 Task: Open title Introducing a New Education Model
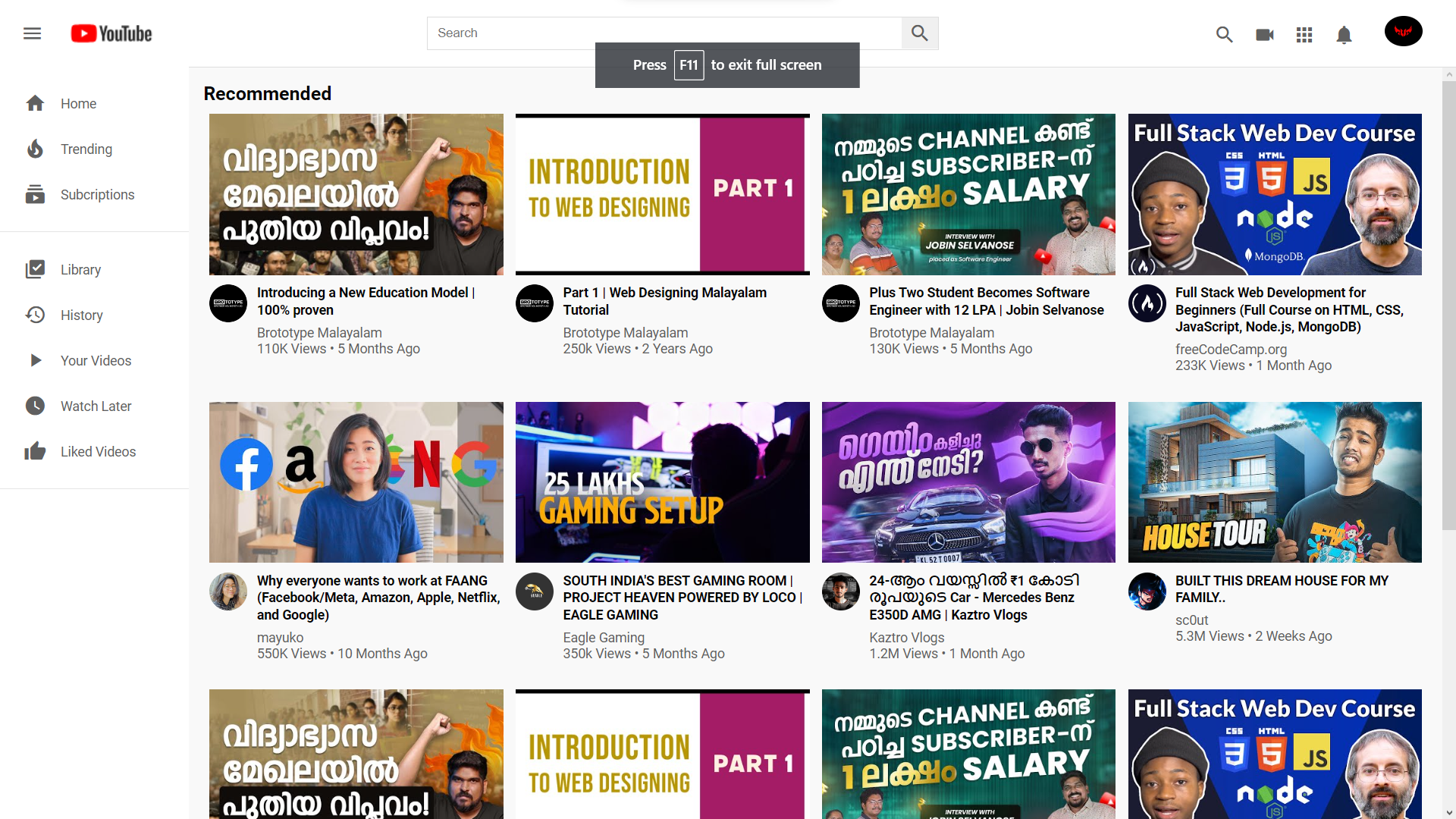tap(366, 301)
